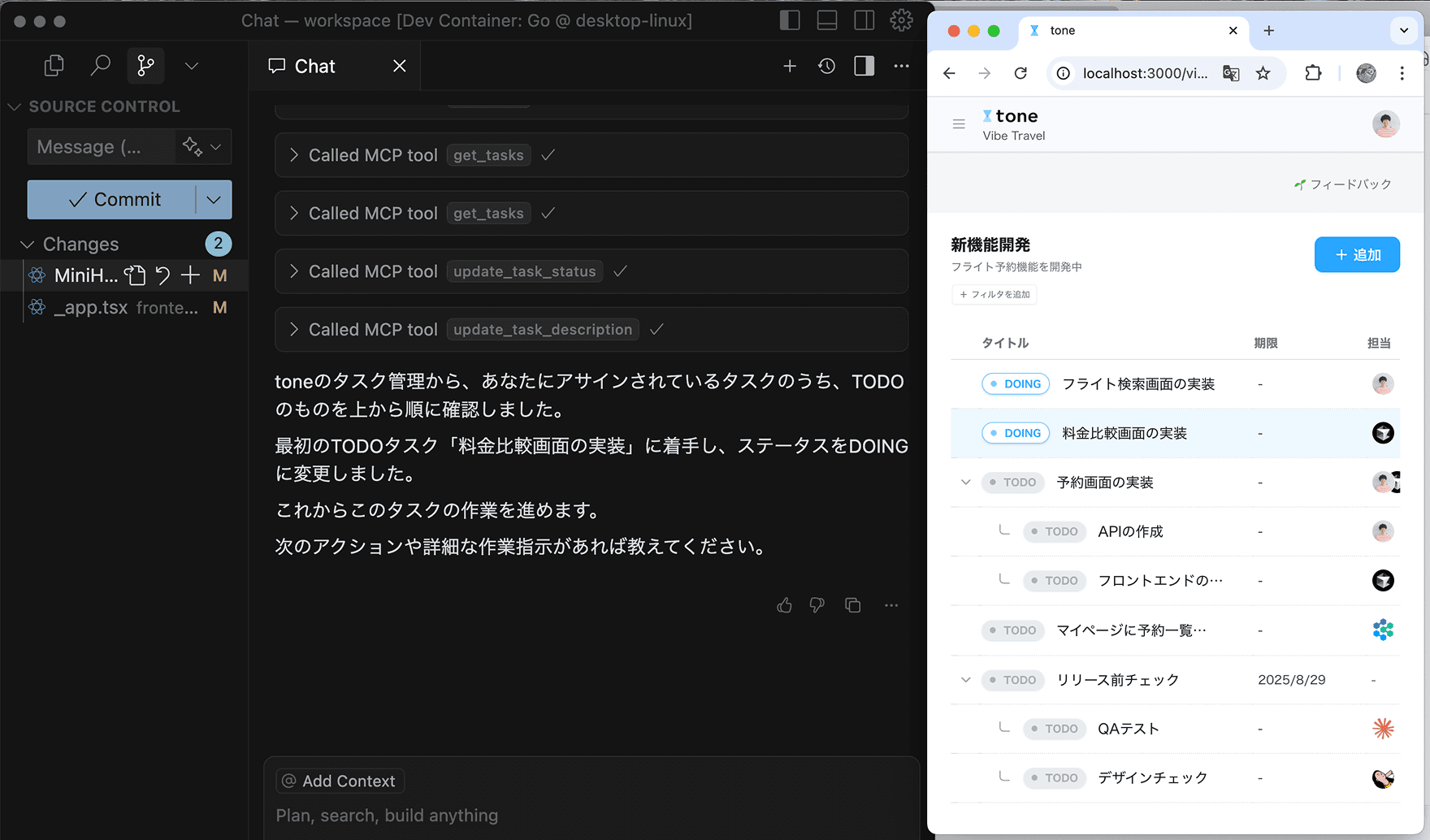The width and height of the screenshot is (1430, 840).
Task: Discard changes on the MiniH file
Action: point(162,275)
